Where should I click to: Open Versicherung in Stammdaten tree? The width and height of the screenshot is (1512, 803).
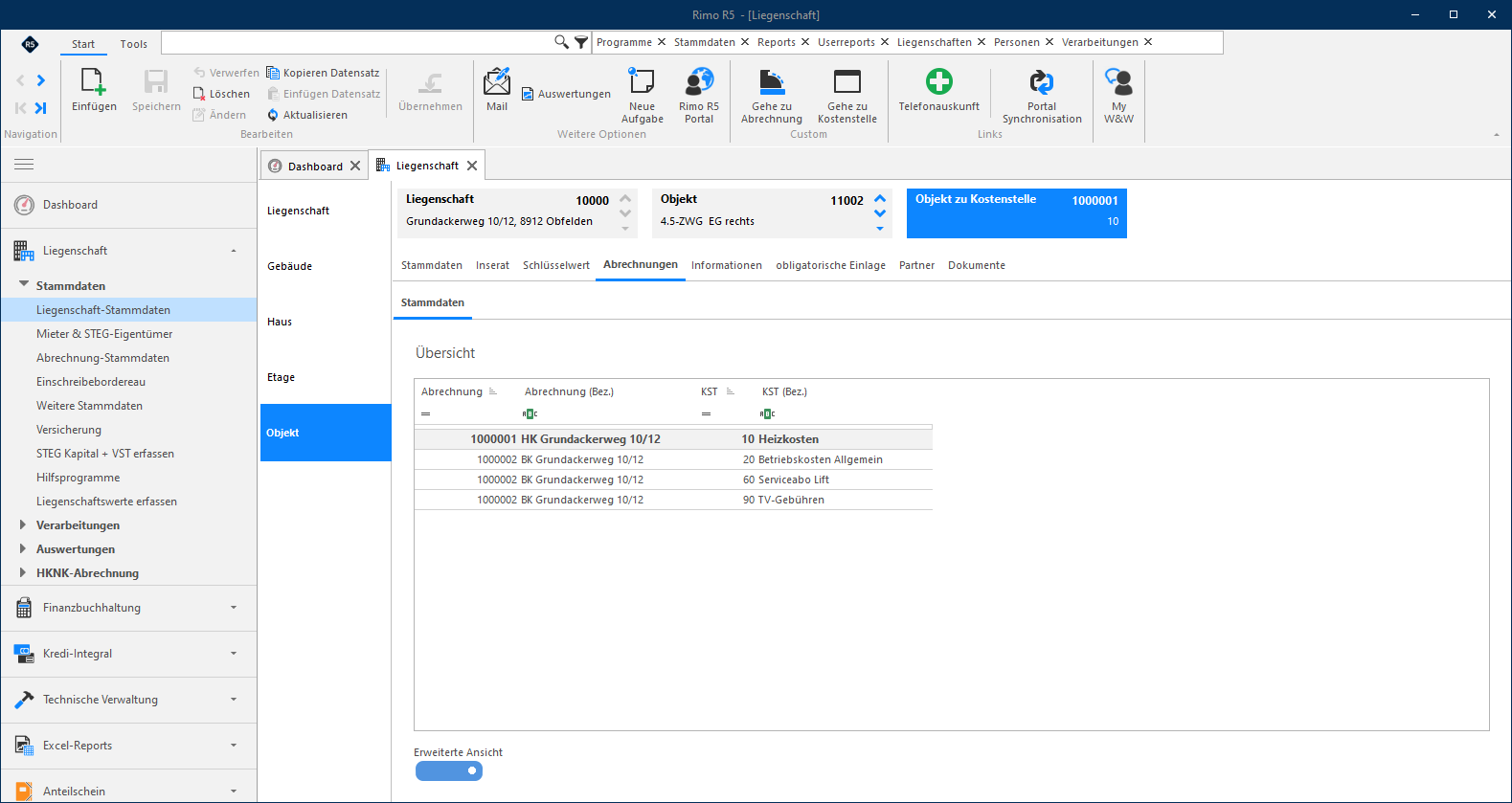[x=69, y=430]
